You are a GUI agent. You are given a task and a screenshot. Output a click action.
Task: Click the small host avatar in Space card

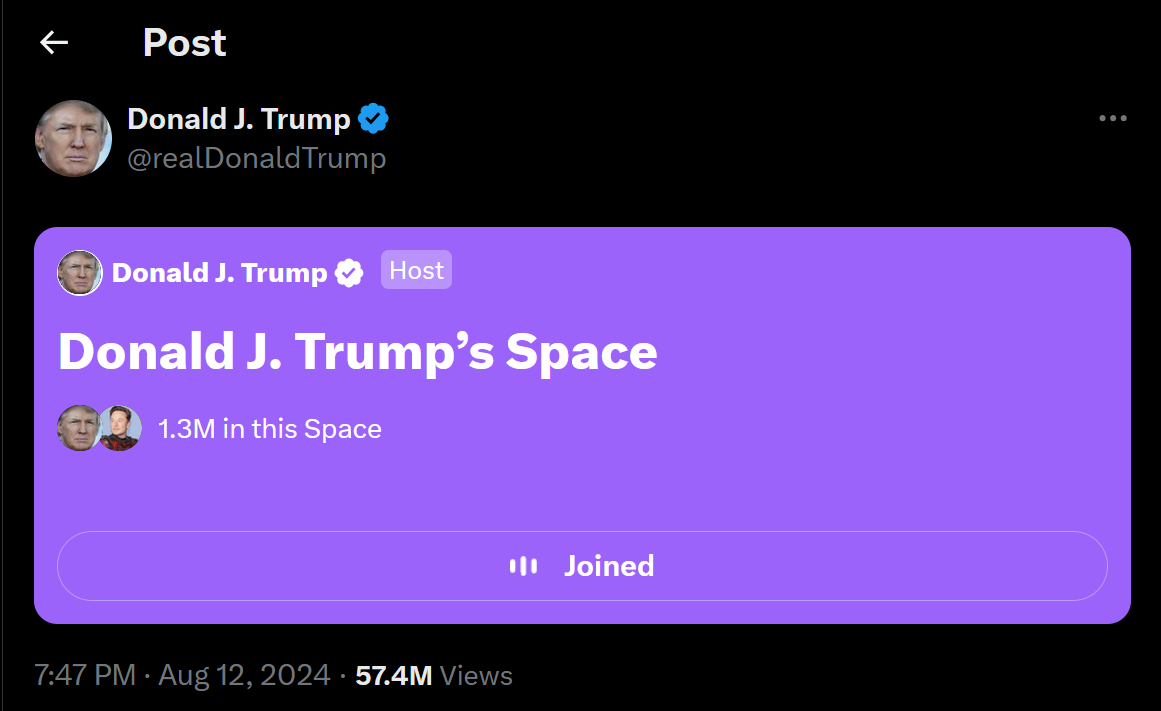click(x=80, y=272)
